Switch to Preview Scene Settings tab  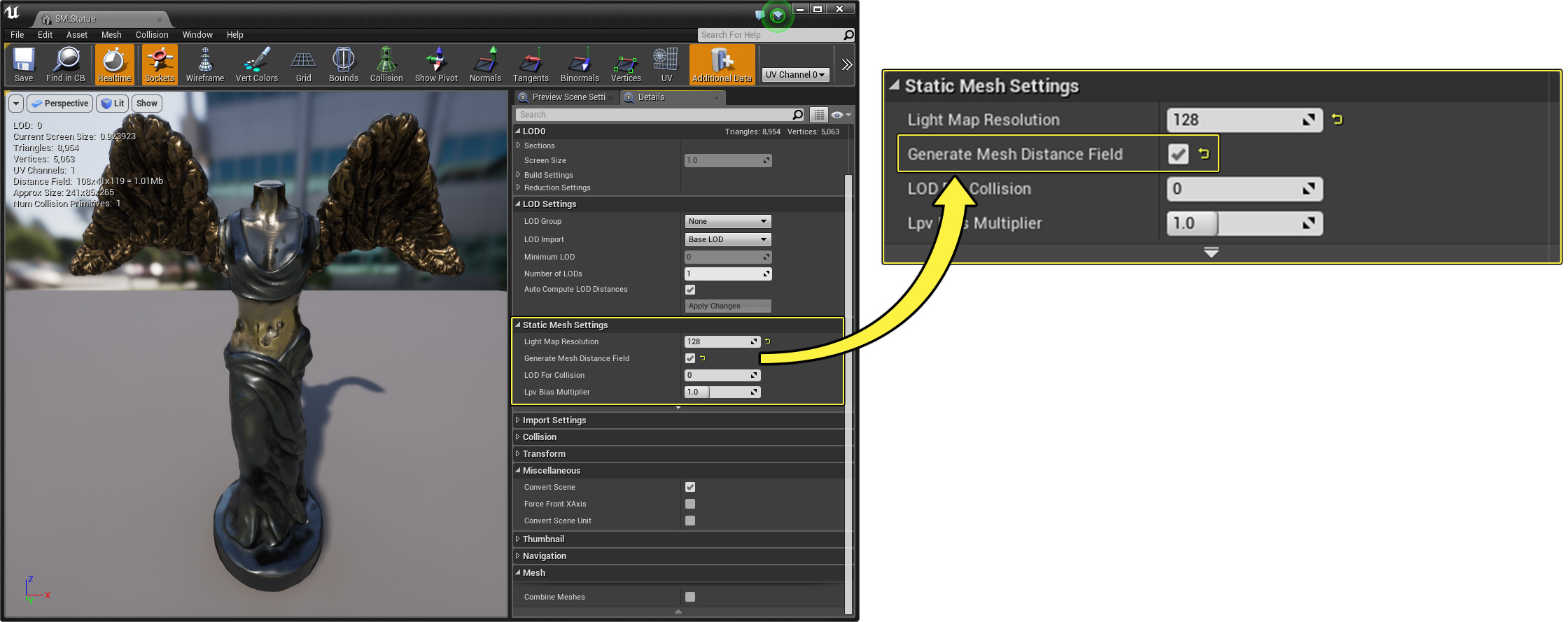(567, 97)
